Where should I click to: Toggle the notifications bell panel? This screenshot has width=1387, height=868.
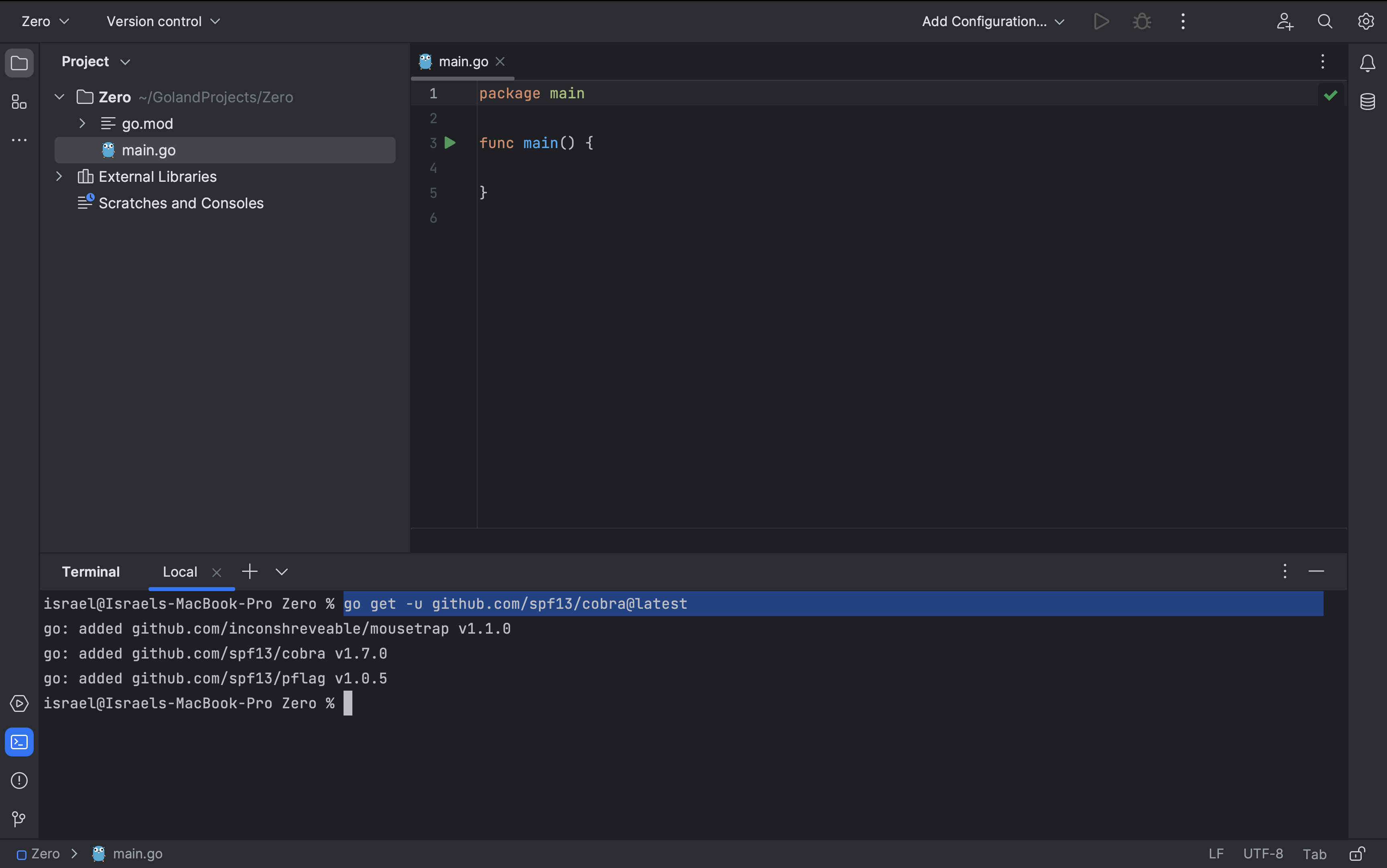(x=1367, y=63)
